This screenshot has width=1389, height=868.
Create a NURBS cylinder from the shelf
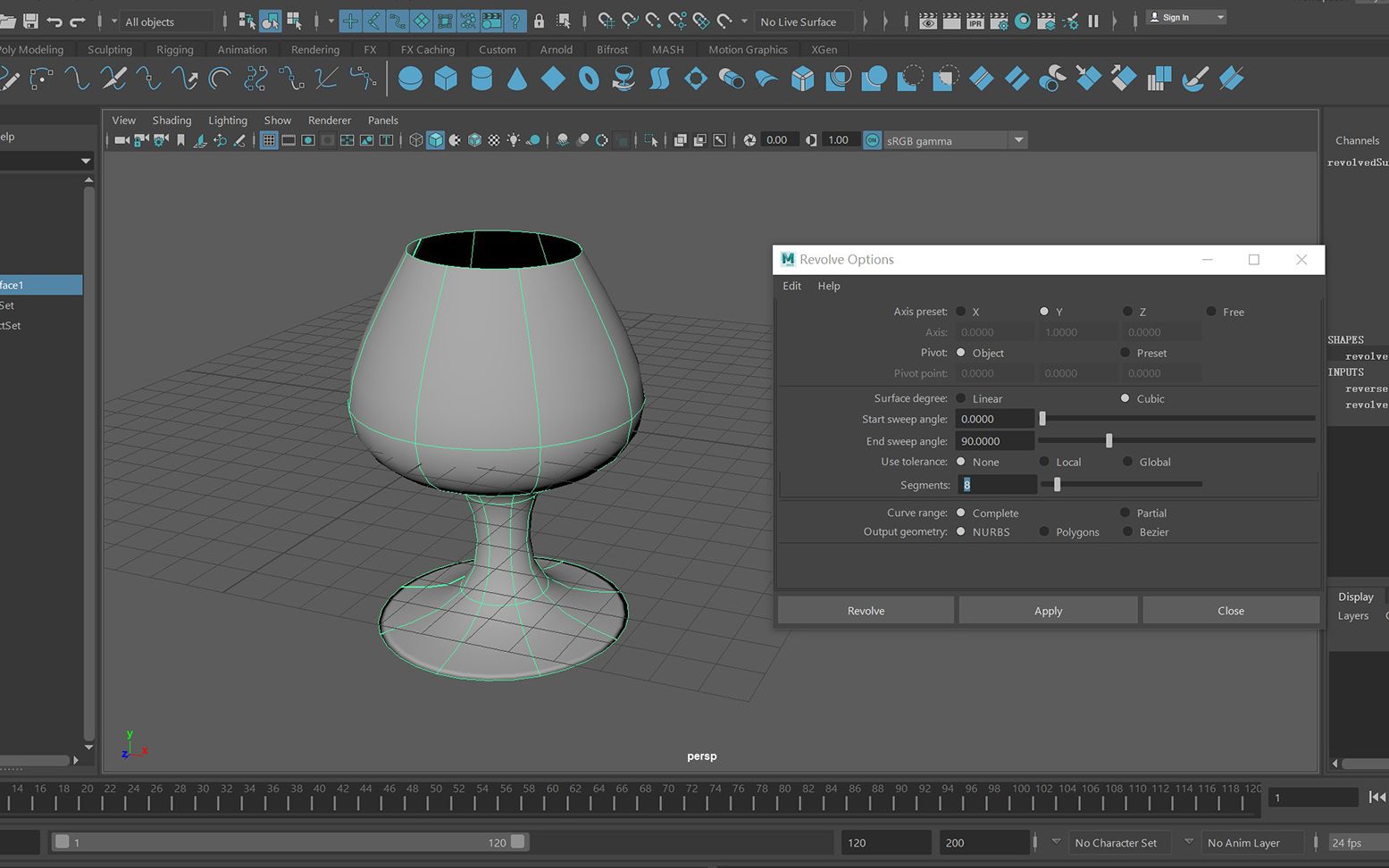click(x=481, y=79)
